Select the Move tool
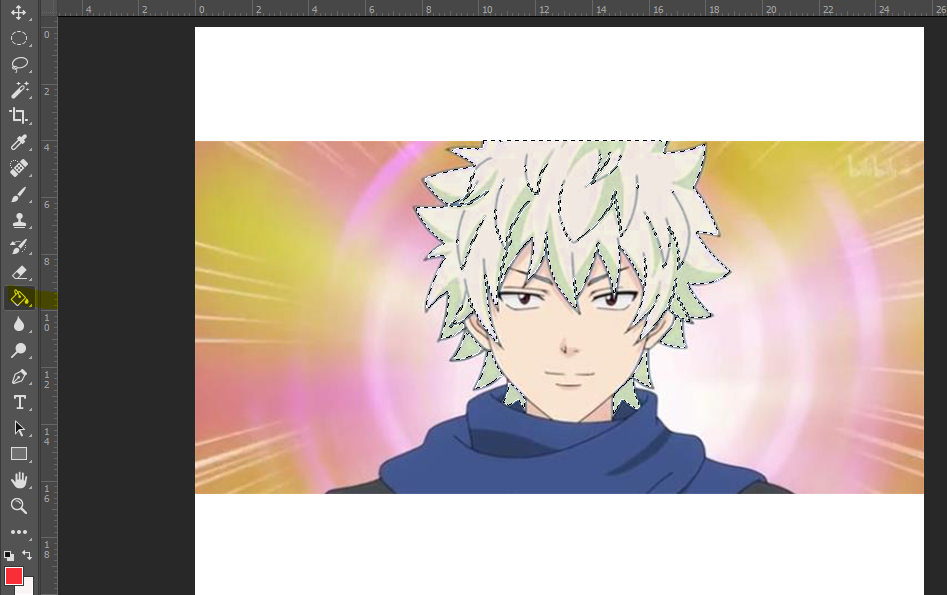 point(19,12)
